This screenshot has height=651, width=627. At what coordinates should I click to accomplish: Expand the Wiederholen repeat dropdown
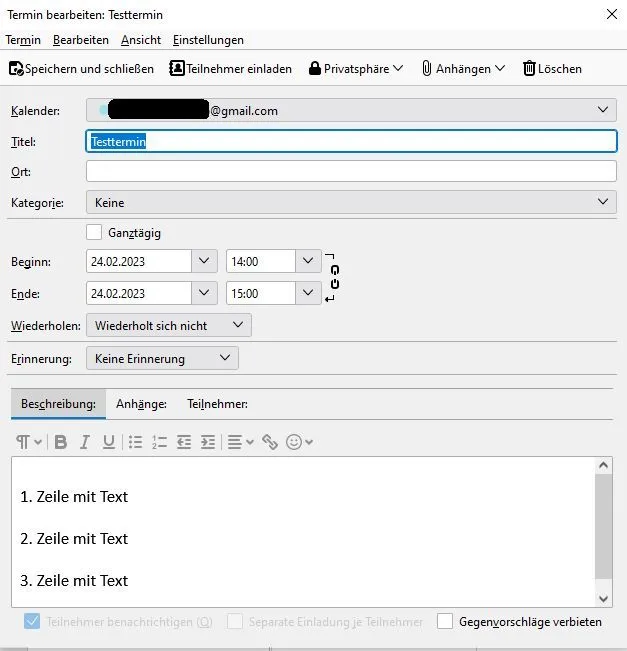click(169, 325)
